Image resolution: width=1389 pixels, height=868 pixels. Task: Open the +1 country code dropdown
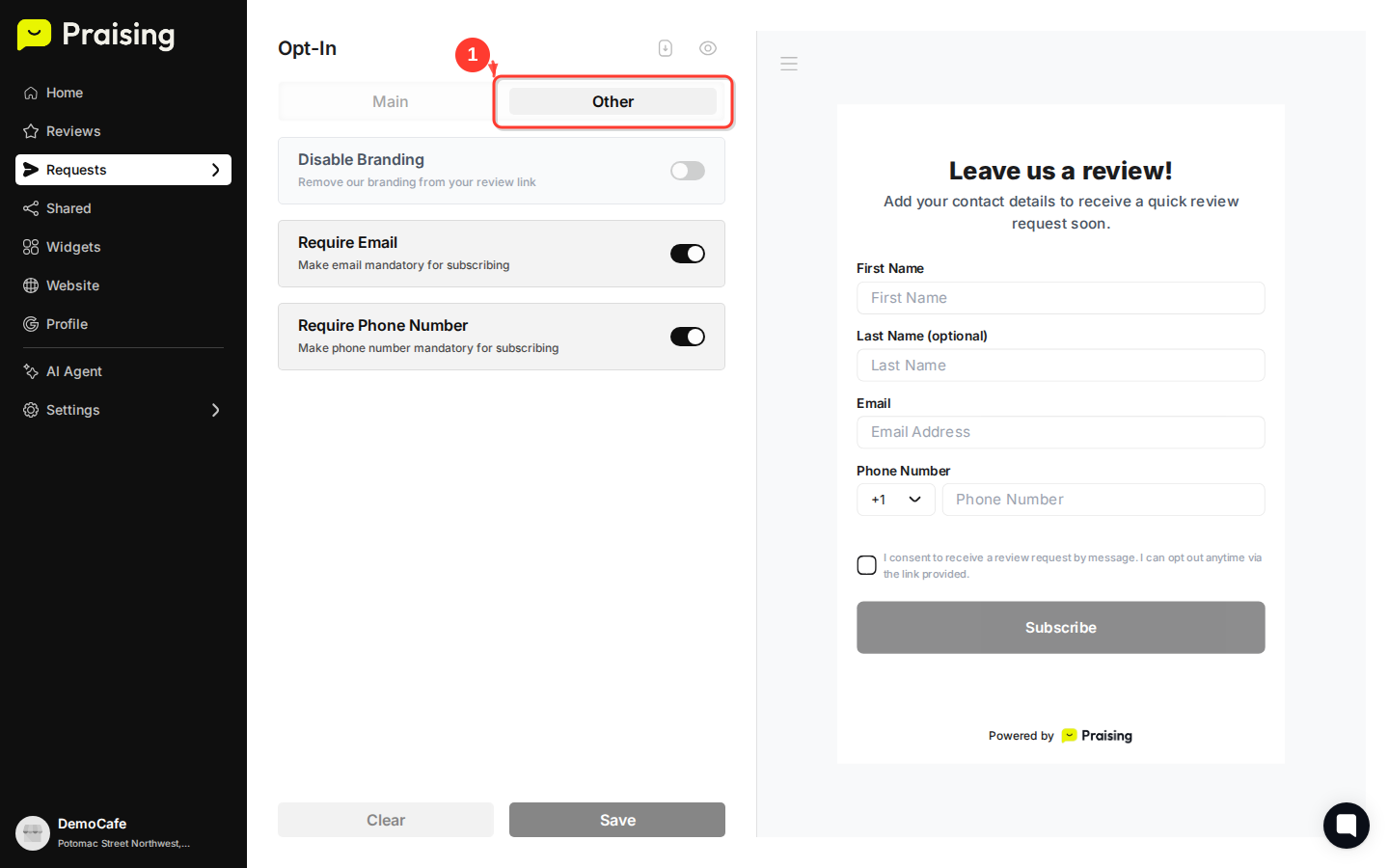[x=895, y=500]
